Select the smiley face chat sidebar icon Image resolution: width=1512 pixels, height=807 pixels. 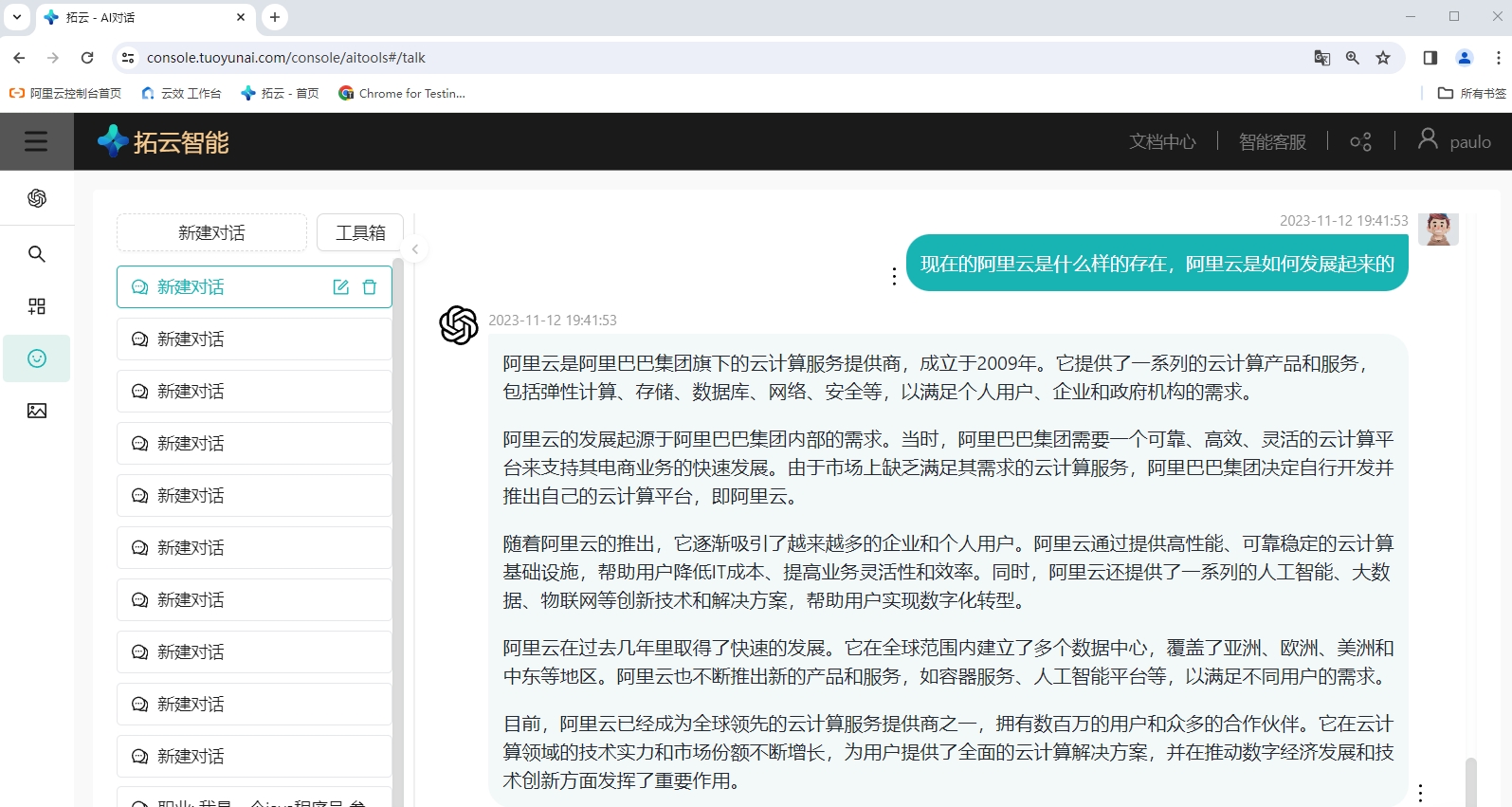tap(37, 358)
